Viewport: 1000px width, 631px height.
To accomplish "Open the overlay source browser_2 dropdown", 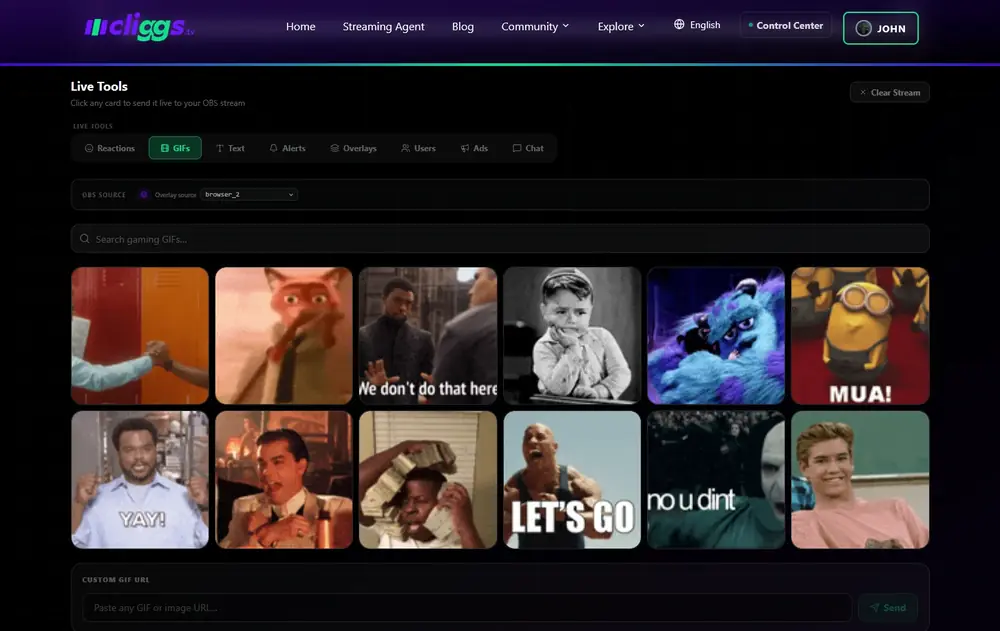I will (249, 195).
